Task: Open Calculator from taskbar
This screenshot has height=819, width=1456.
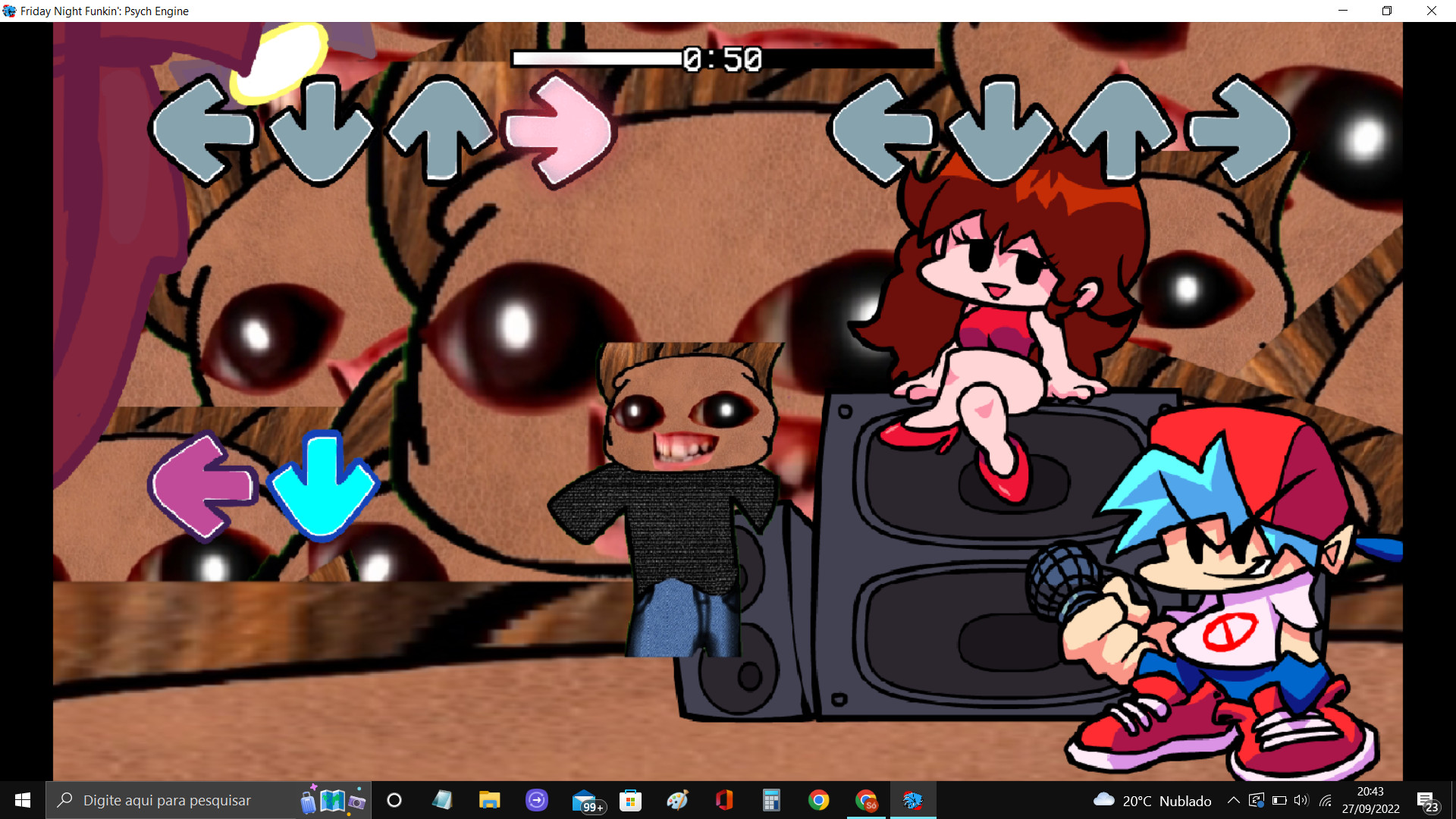Action: coord(772,800)
